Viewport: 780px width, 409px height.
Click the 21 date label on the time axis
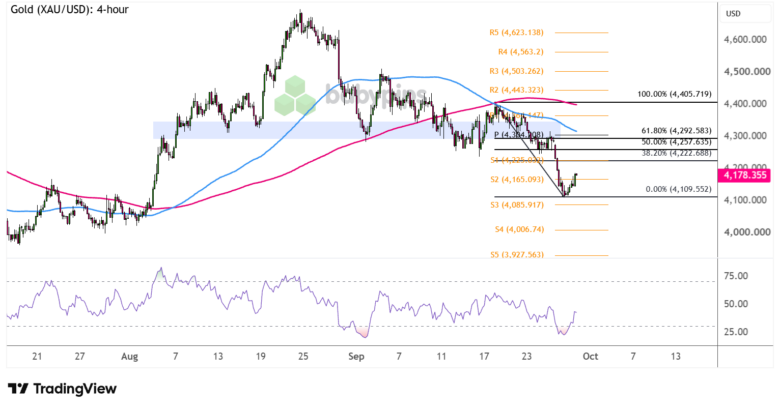(x=37, y=356)
